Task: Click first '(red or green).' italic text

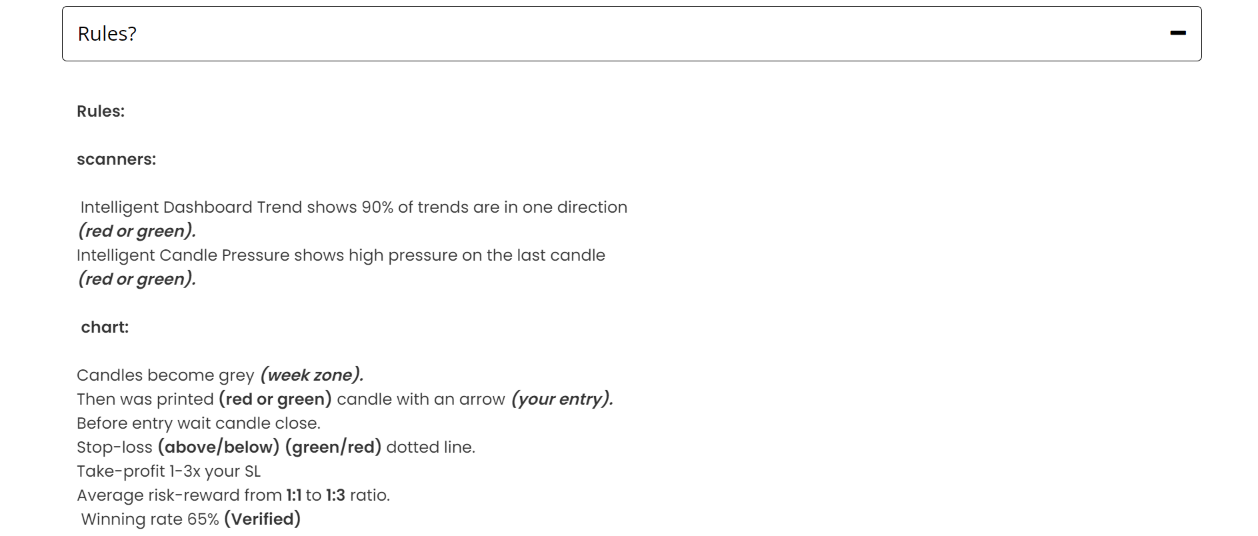Action: 136,231
